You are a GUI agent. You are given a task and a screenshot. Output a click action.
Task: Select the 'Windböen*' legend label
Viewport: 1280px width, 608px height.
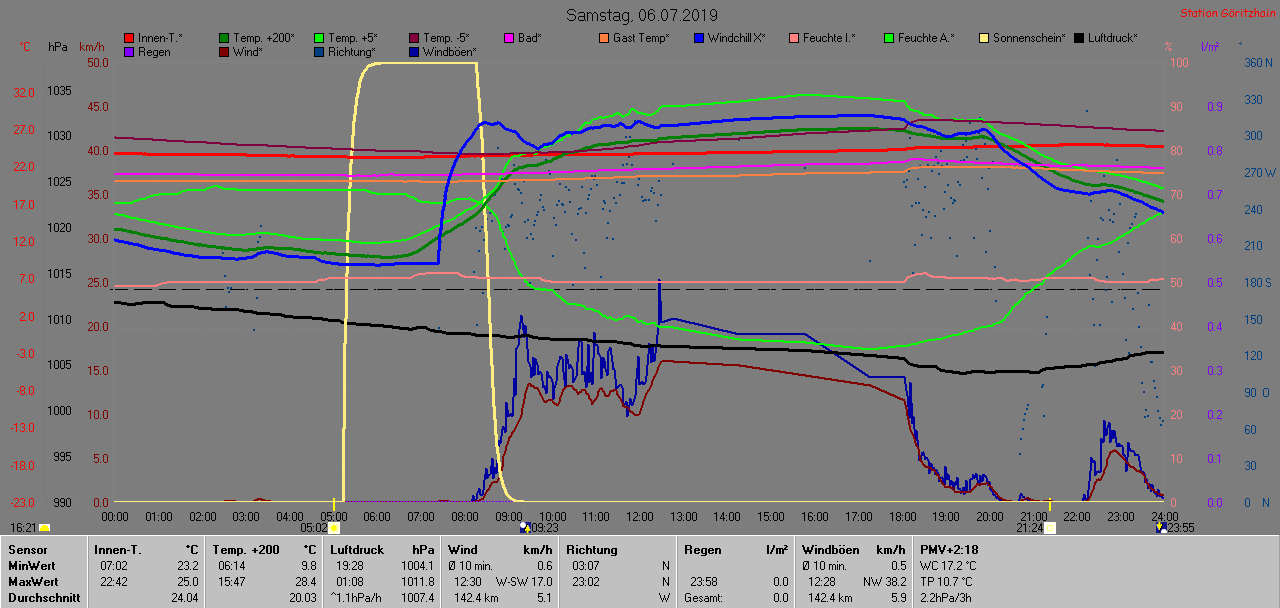pyautogui.click(x=449, y=51)
